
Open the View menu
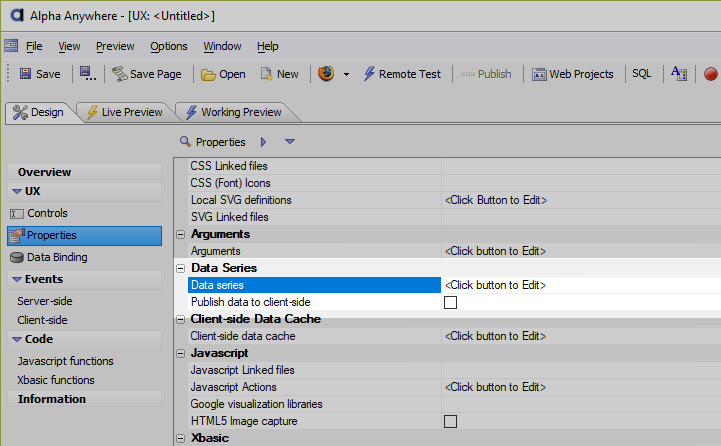[69, 46]
